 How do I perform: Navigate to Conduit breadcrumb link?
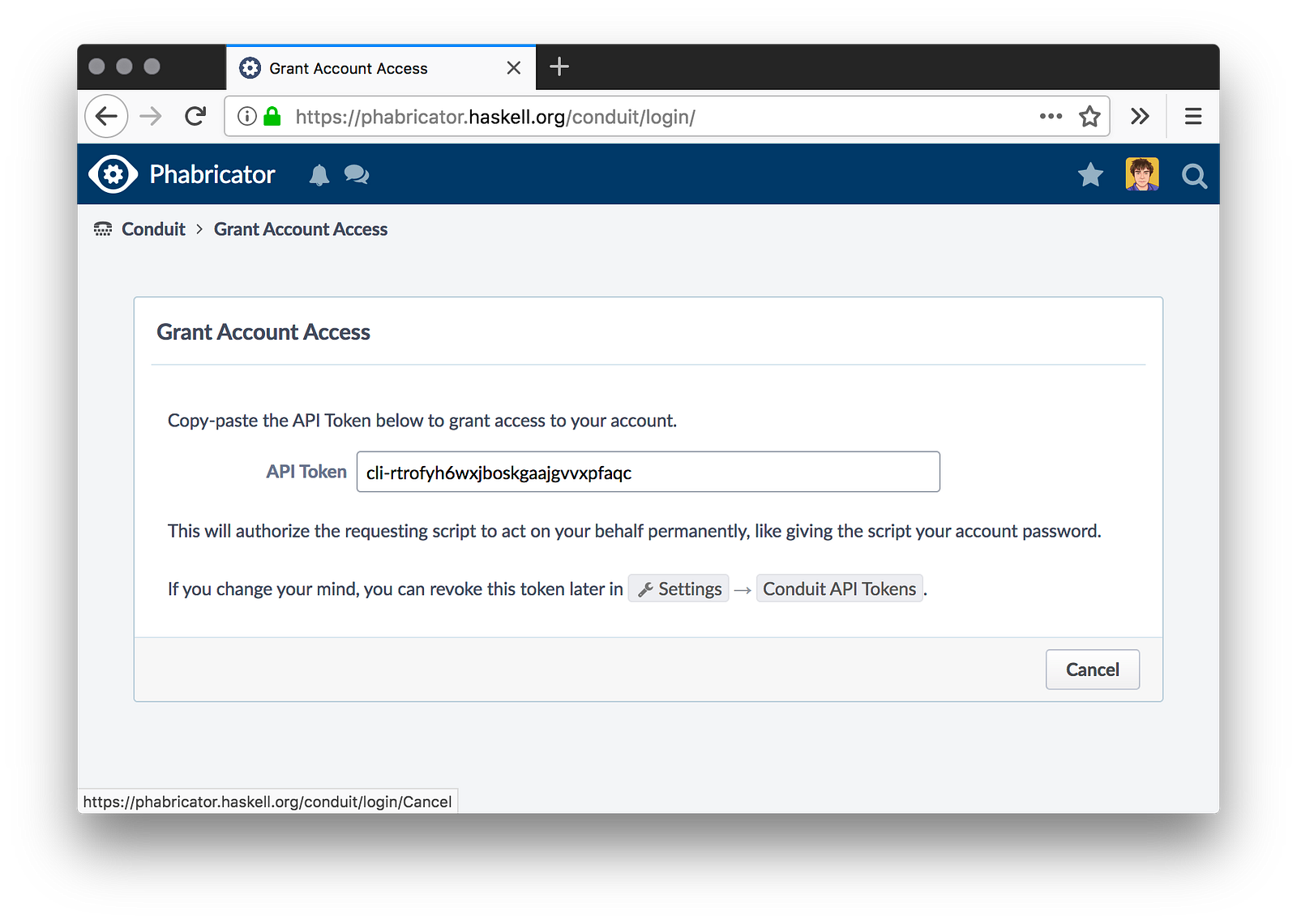153,229
